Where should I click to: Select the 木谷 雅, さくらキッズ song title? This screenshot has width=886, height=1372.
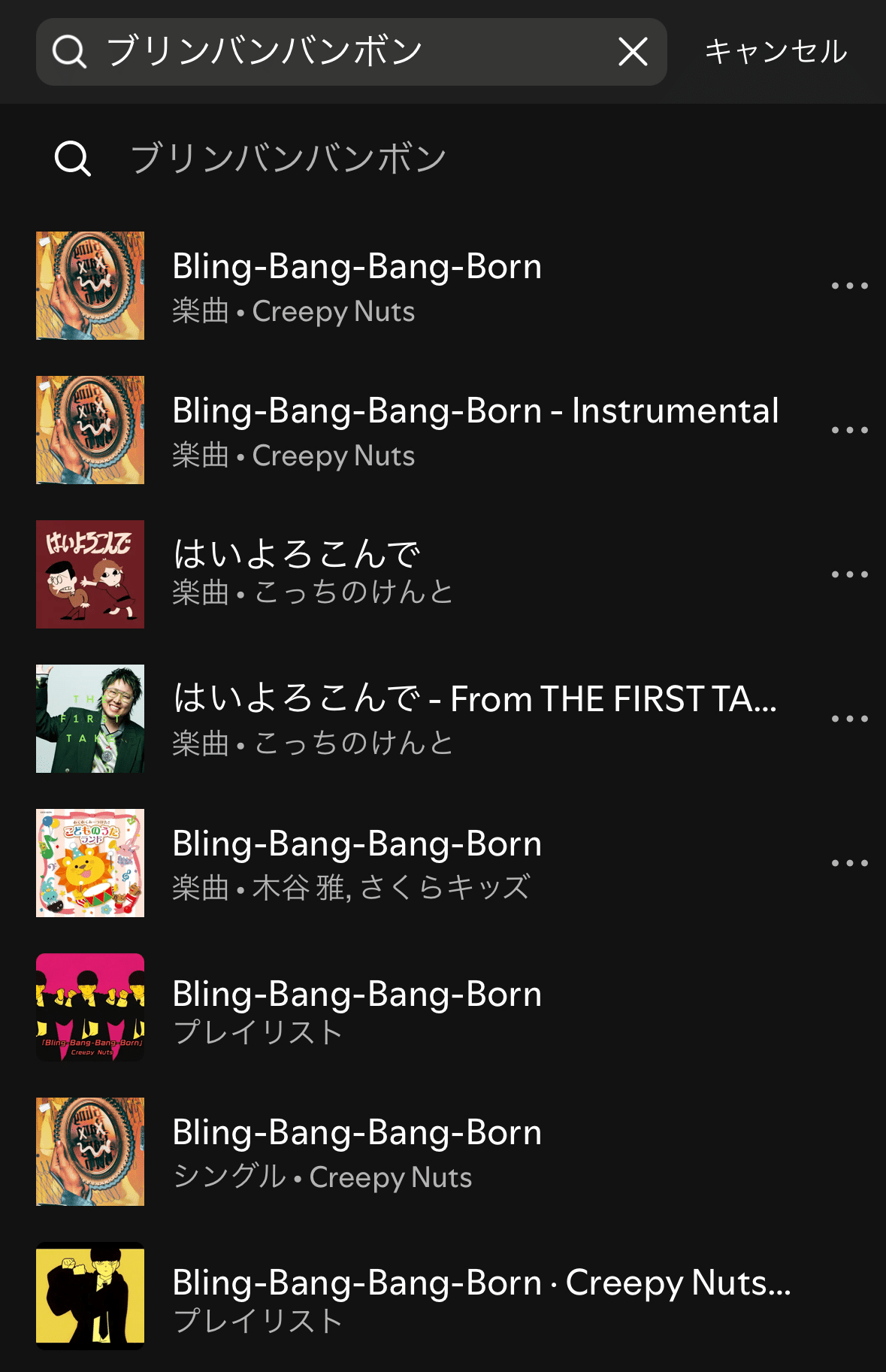[x=357, y=845]
